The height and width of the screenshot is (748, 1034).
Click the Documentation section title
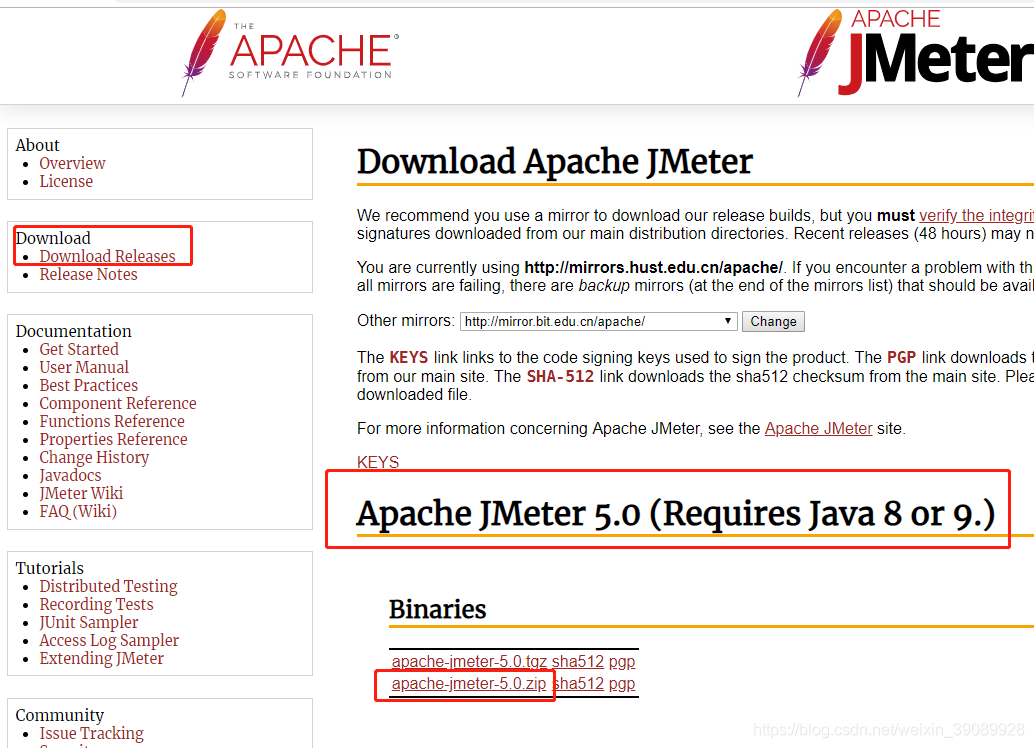[73, 331]
